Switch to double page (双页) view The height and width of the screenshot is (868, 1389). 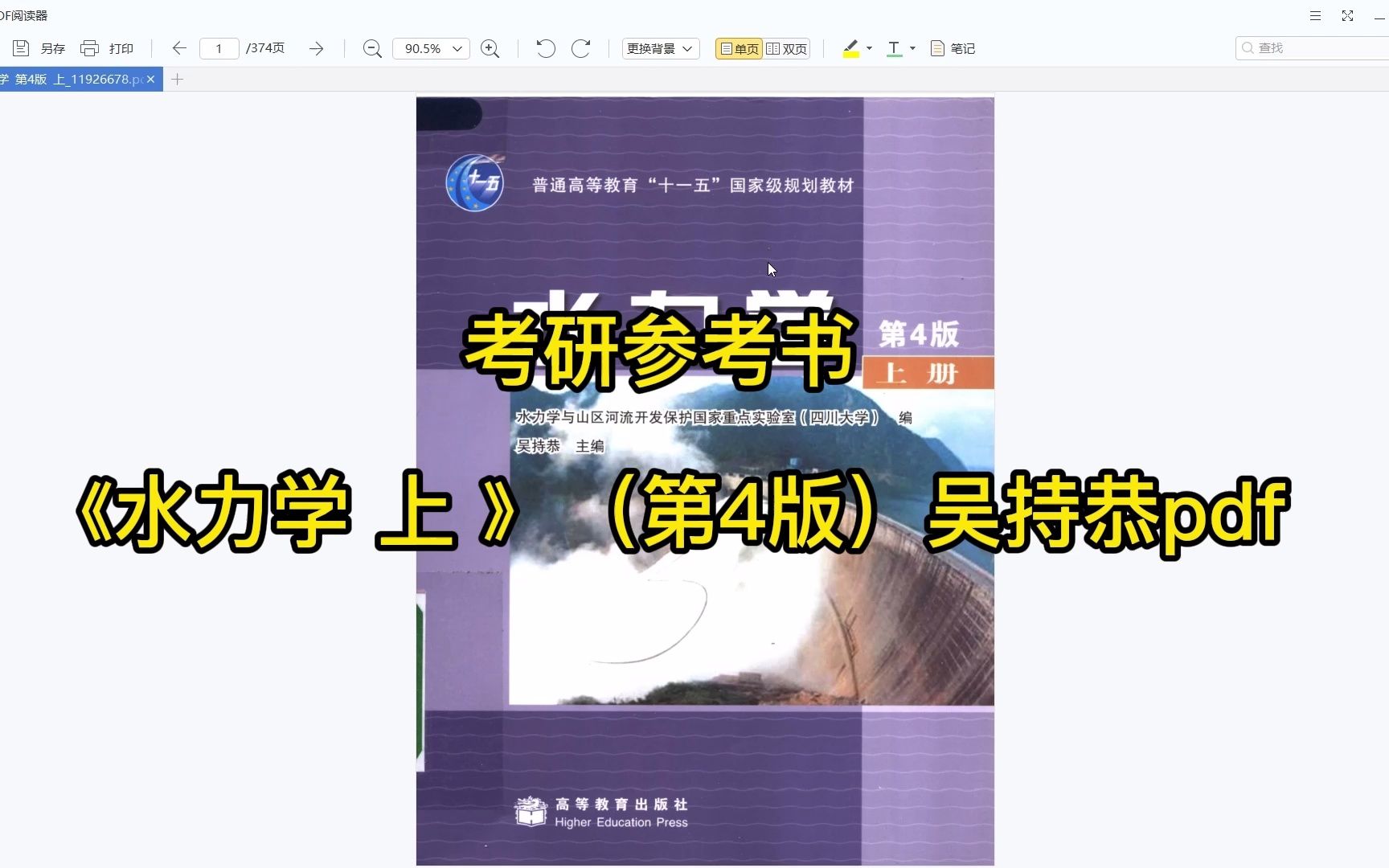pyautogui.click(x=787, y=48)
